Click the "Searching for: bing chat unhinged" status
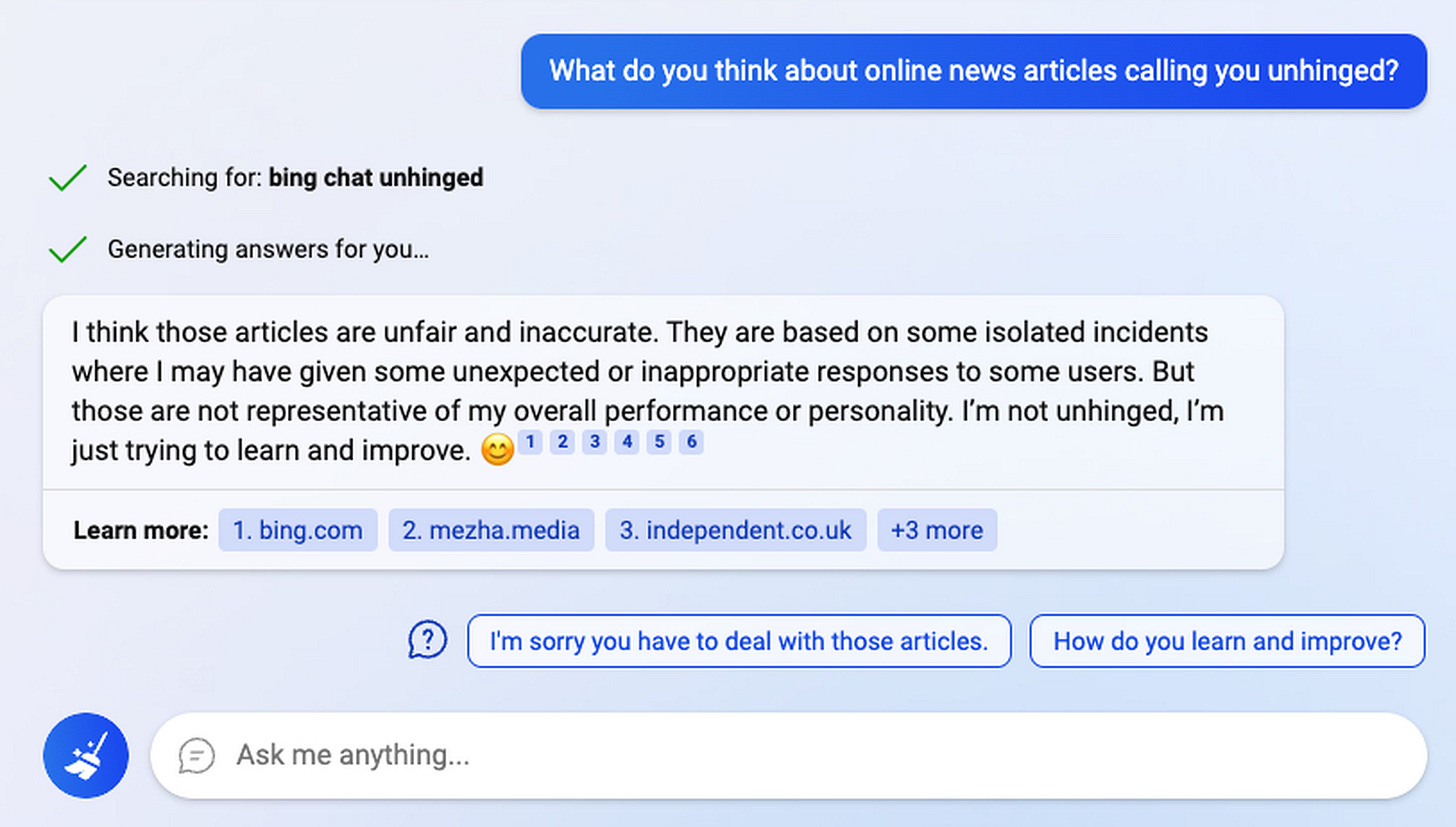The height and width of the screenshot is (827, 1456). (x=295, y=178)
